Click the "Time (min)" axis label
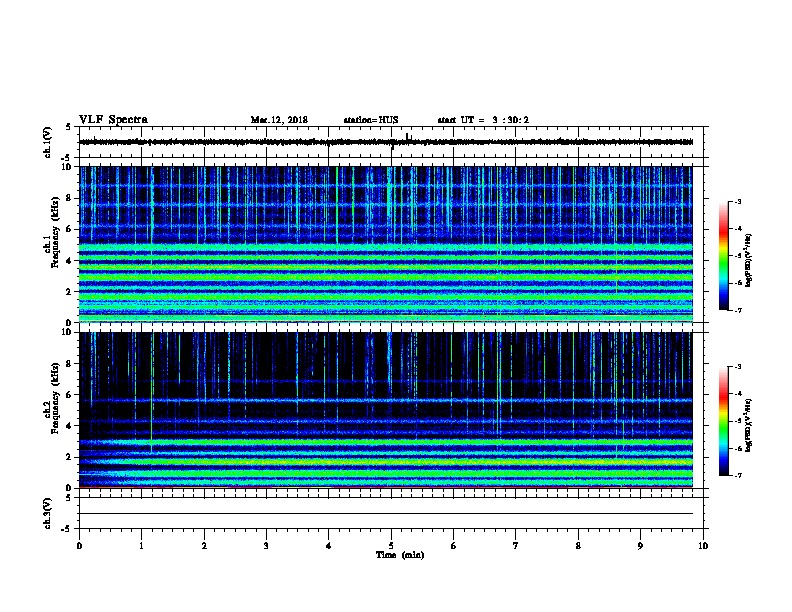This screenshot has width=792, height=612. click(400, 555)
